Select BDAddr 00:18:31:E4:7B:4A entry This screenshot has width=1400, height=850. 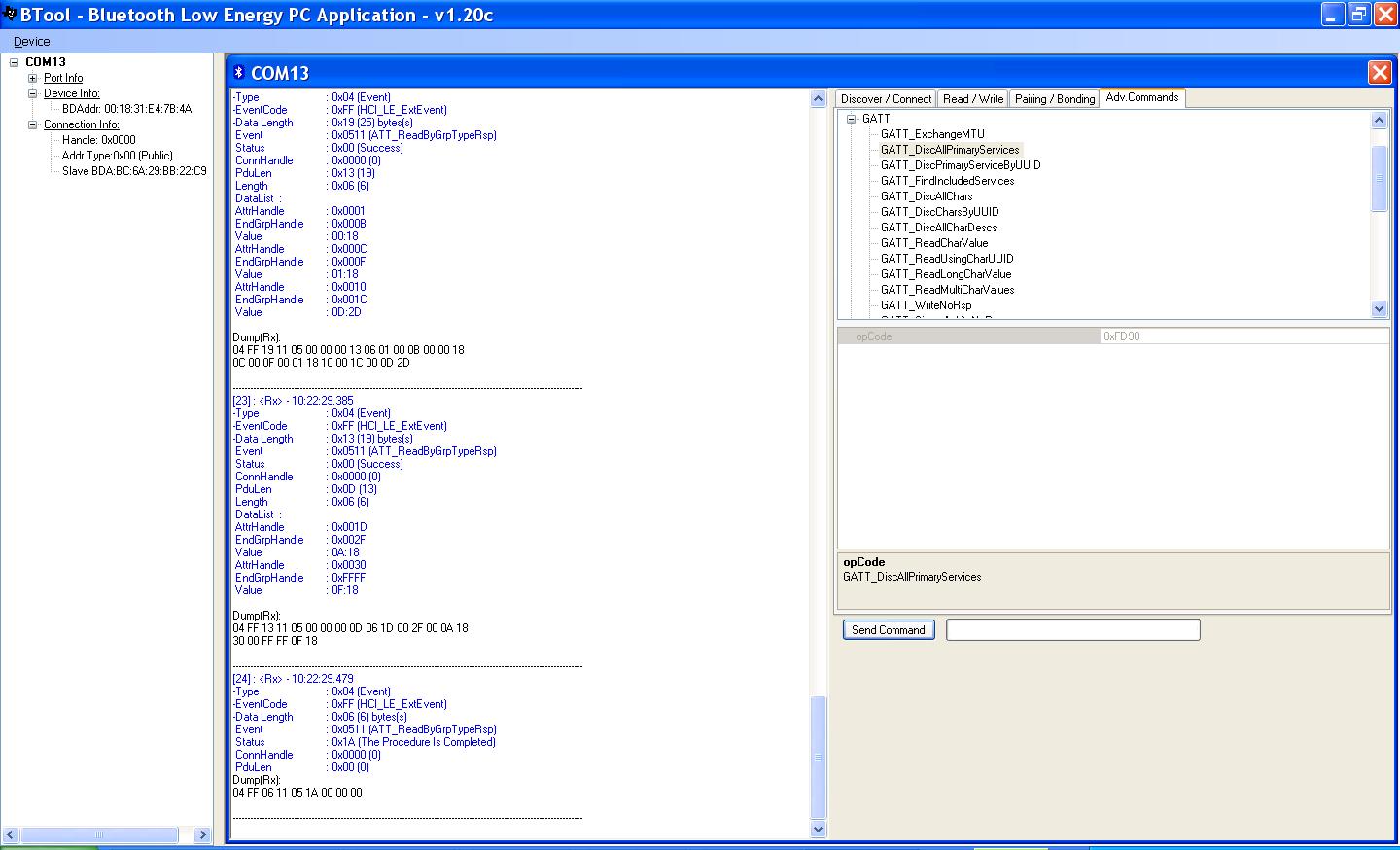point(127,109)
